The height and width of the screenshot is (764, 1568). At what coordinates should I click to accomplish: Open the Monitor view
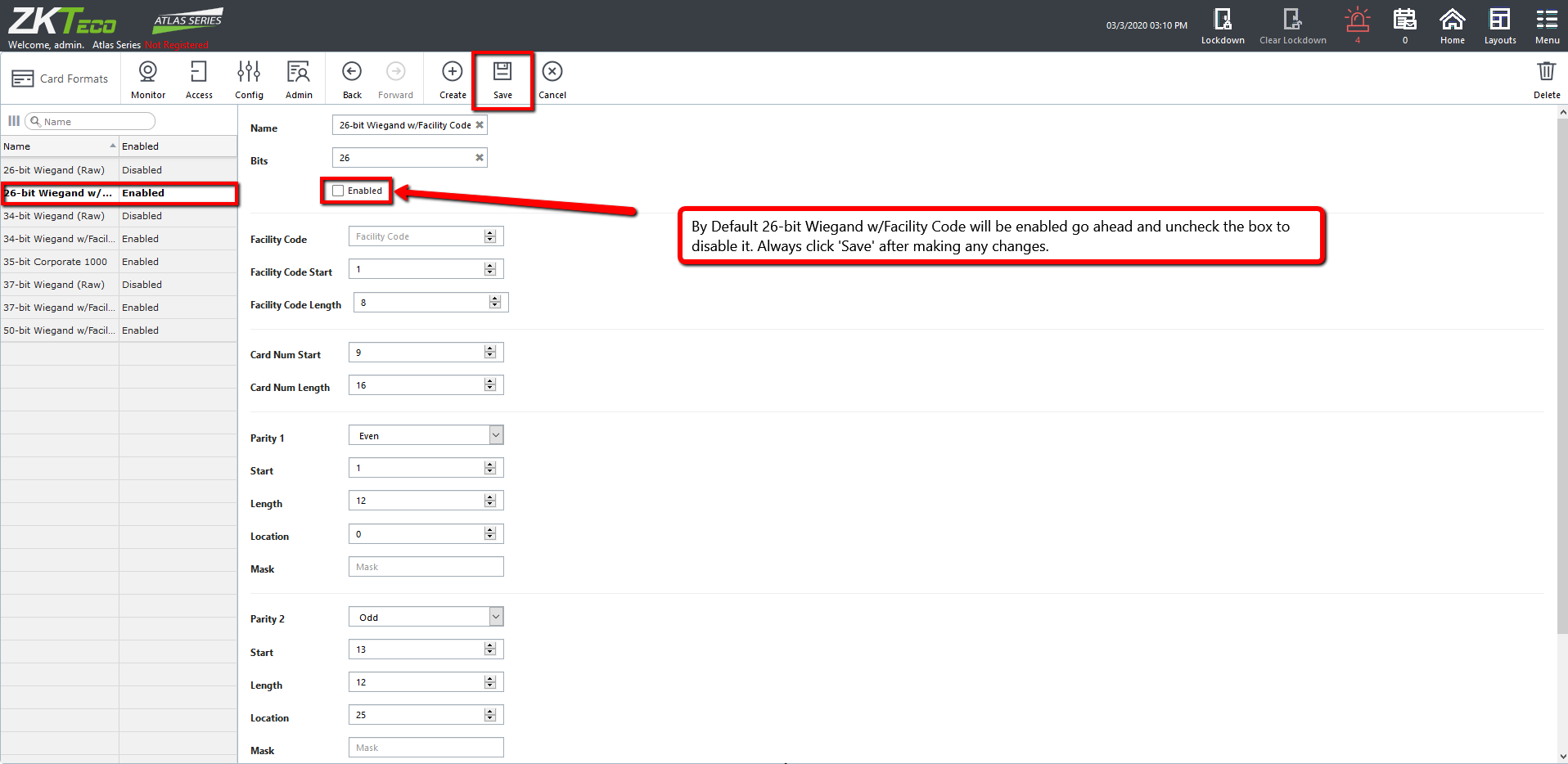[148, 79]
